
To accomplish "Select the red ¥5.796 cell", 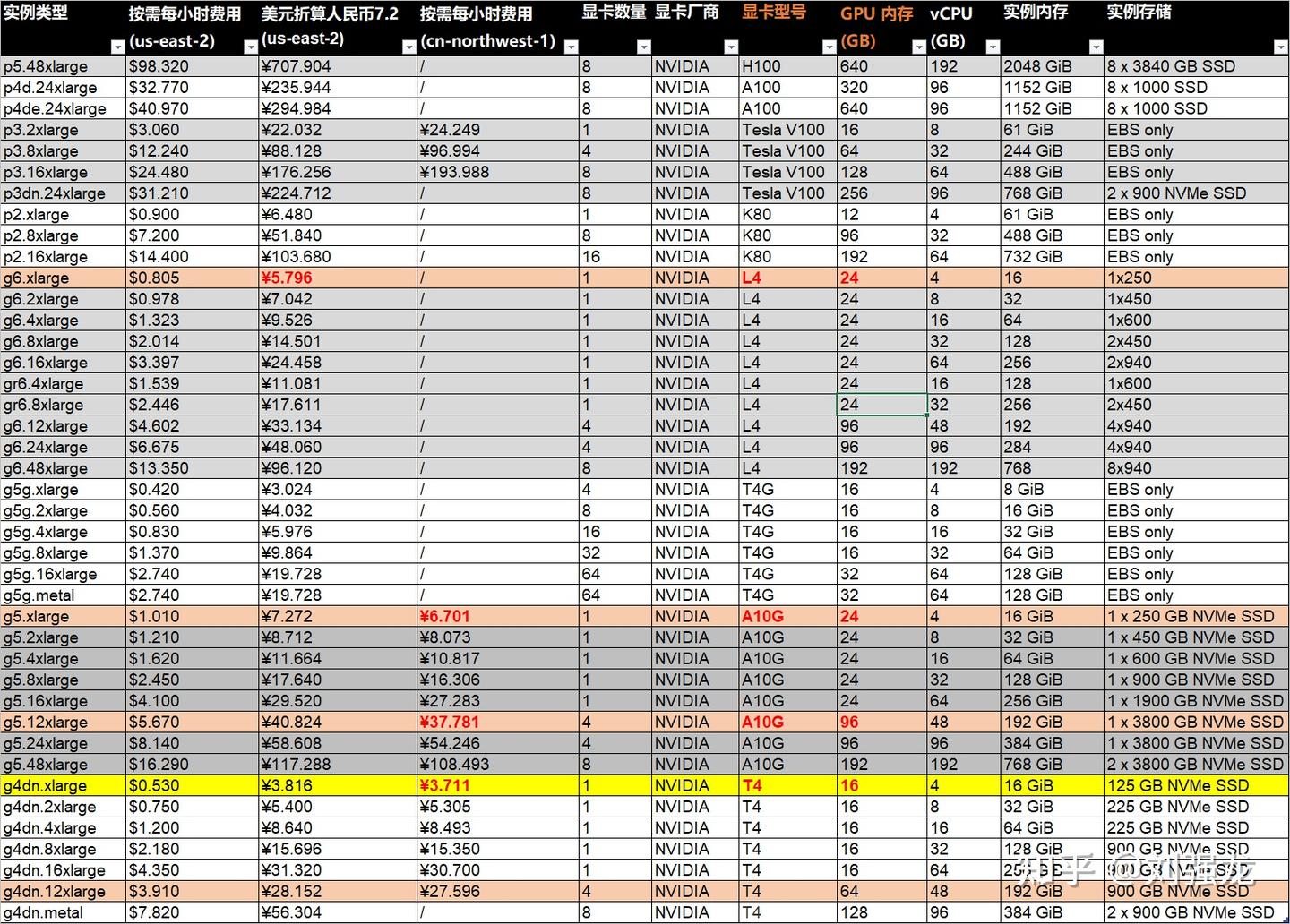I will pyautogui.click(x=338, y=278).
